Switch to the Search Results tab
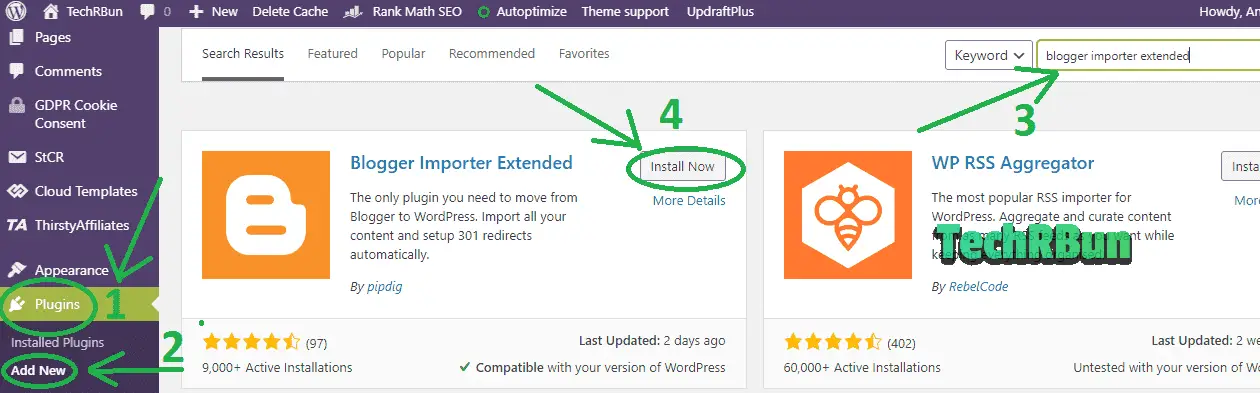The width and height of the screenshot is (1260, 393). [x=243, y=53]
